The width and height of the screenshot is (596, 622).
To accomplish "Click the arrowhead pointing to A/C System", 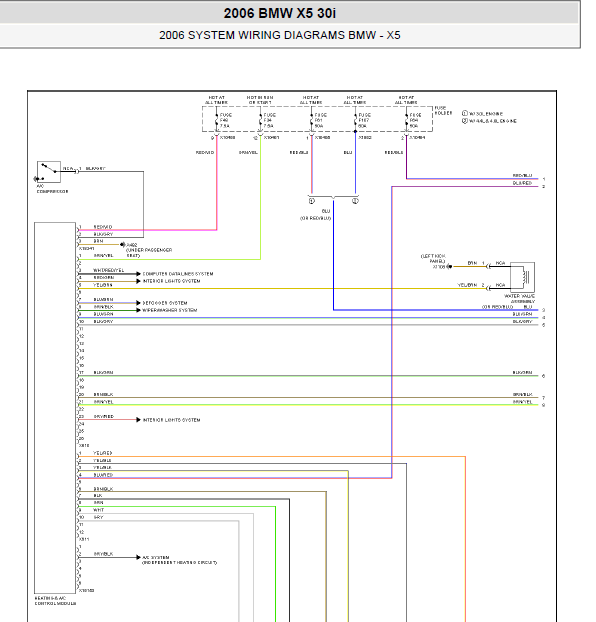I will (138, 557).
